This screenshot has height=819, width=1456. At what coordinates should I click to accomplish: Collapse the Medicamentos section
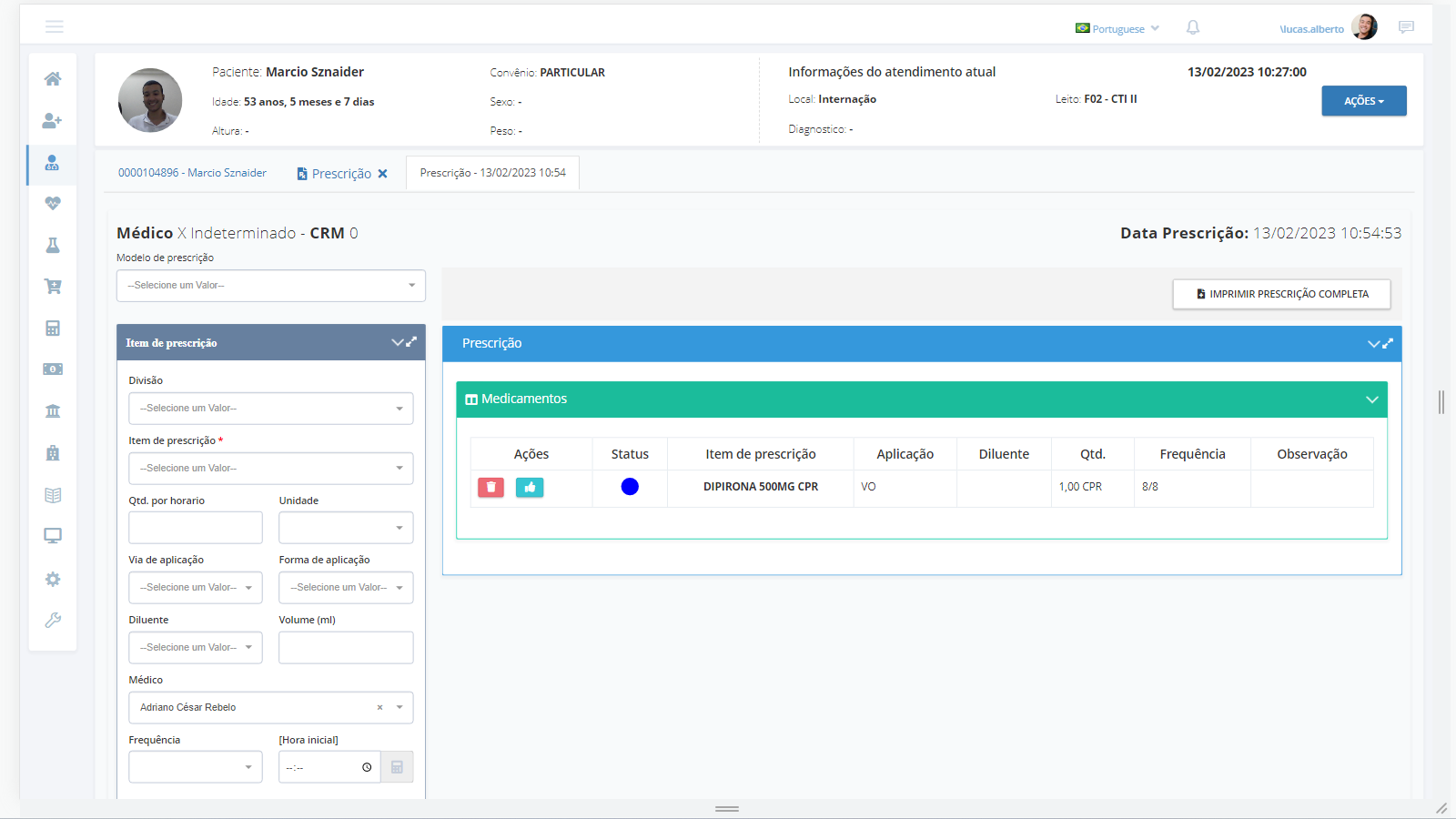1371,399
